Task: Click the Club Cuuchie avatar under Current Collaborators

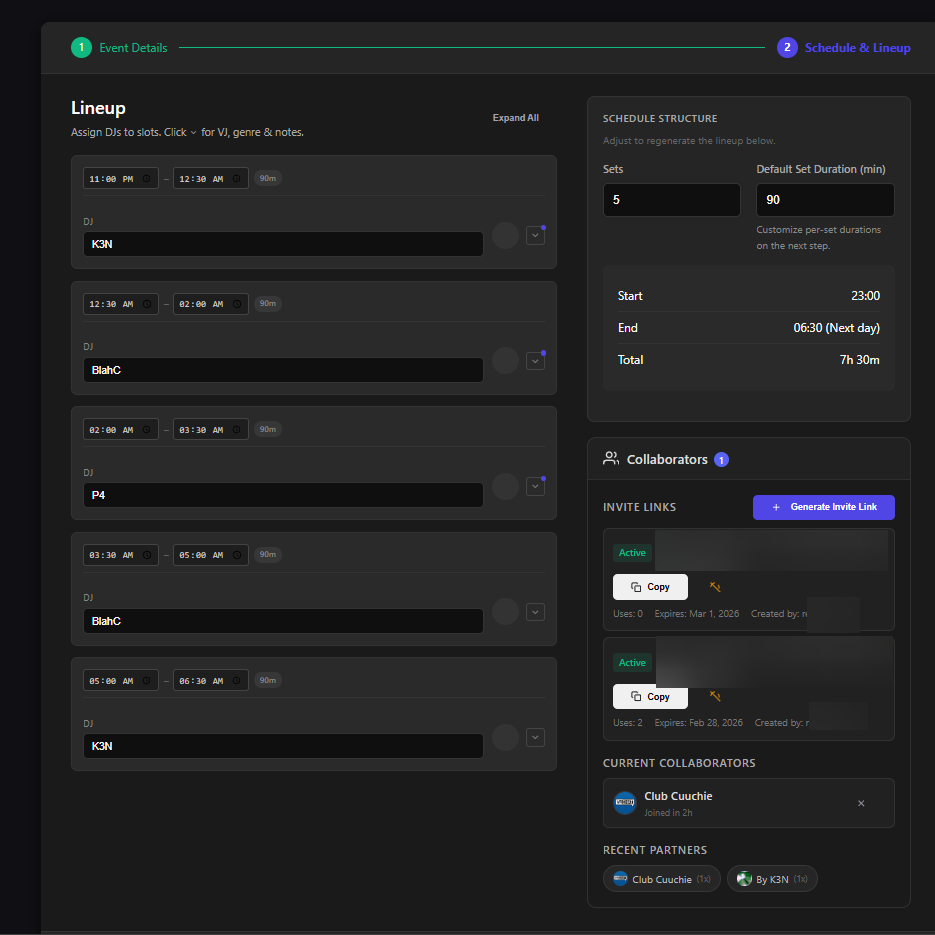Action: 625,803
